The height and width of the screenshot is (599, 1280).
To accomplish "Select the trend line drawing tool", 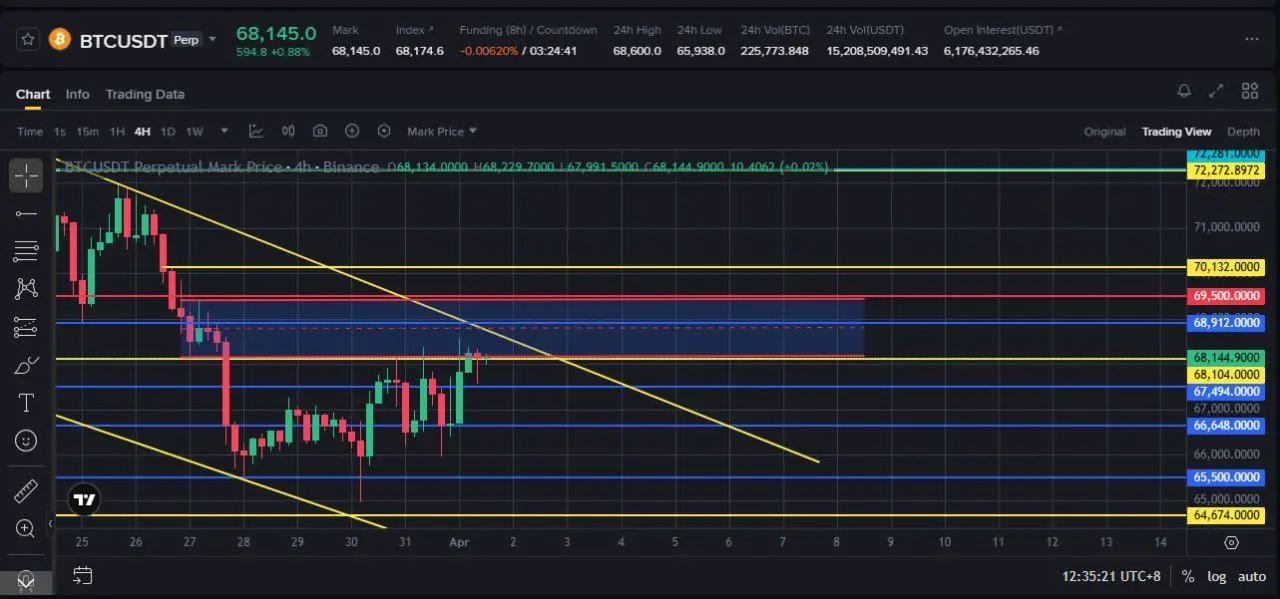I will 26,213.
